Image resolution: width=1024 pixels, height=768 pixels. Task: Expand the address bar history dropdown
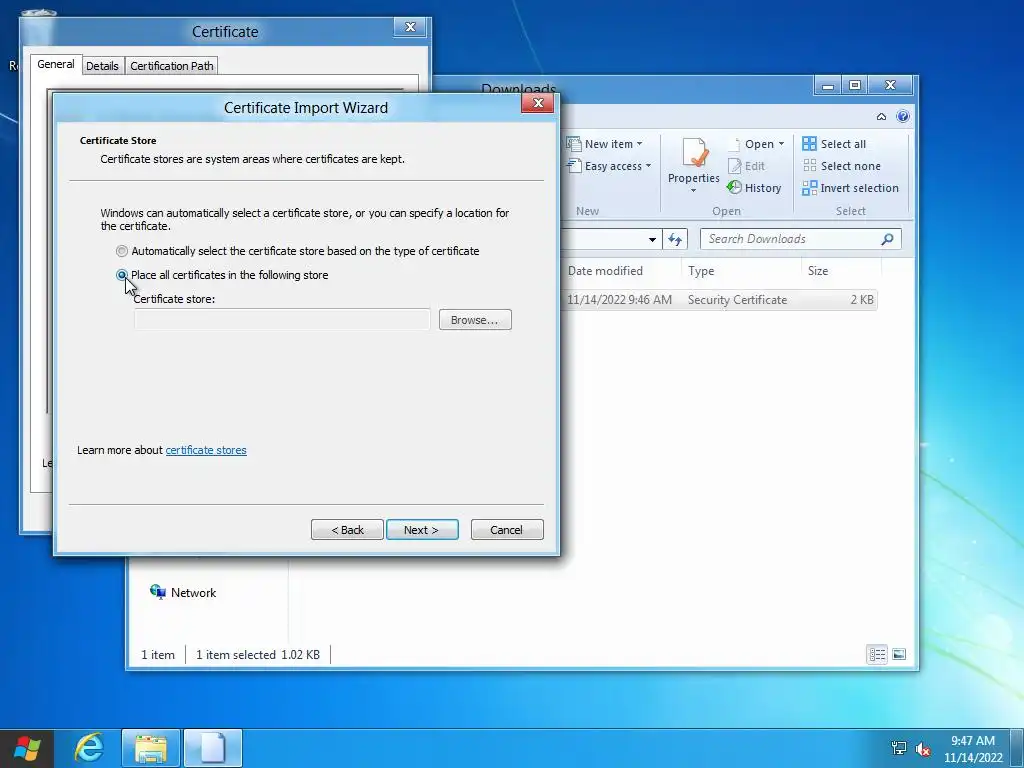click(x=652, y=239)
